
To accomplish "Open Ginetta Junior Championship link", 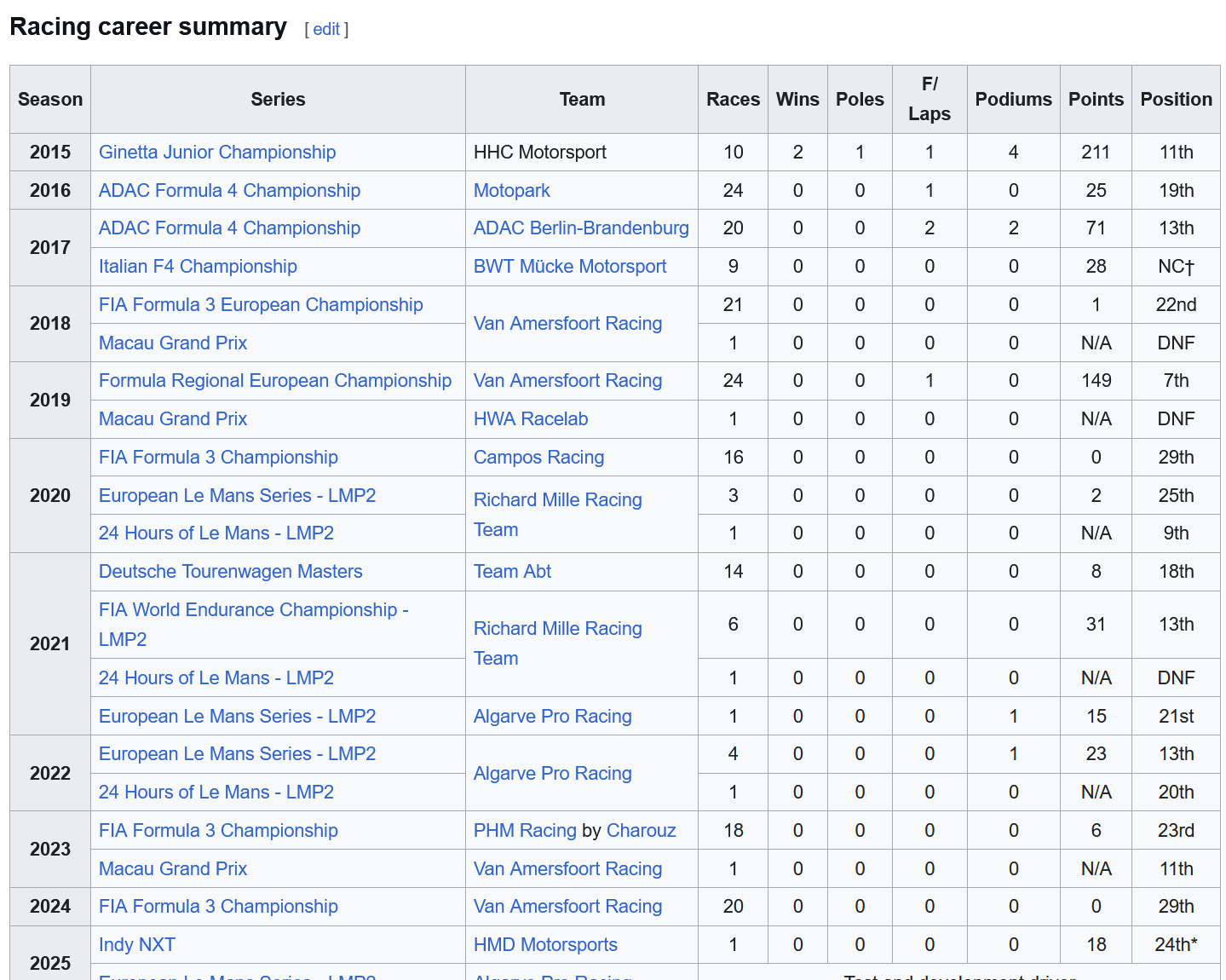I will tap(217, 152).
